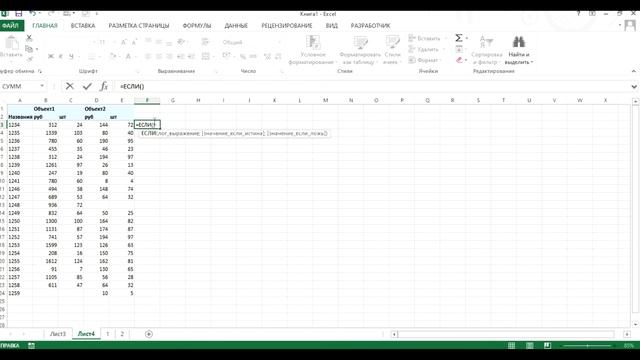Click inside the formula bar text =ЕСЛИ()
This screenshot has height=360, width=640.
click(x=132, y=87)
